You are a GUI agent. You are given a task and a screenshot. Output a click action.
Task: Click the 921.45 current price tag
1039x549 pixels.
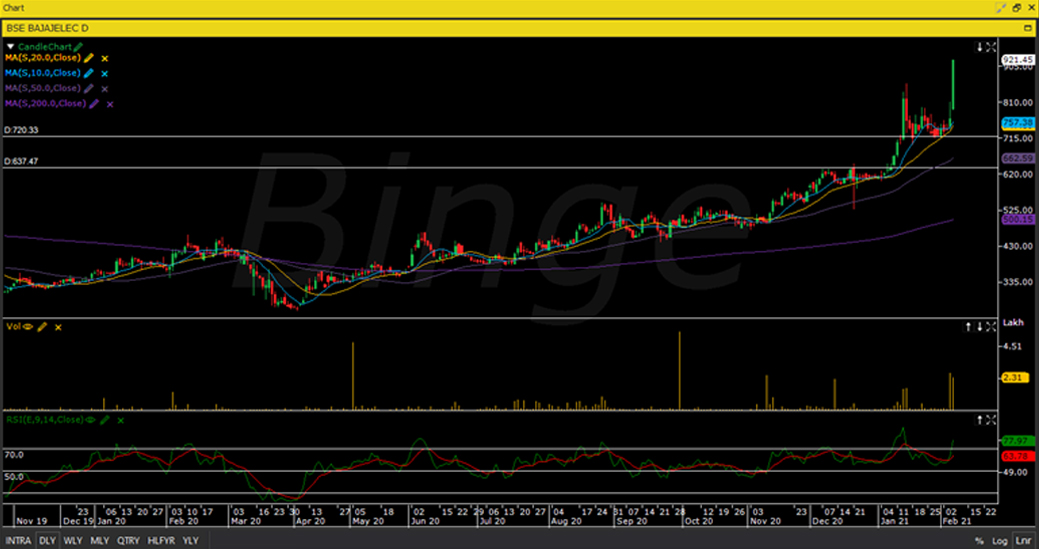point(1018,60)
